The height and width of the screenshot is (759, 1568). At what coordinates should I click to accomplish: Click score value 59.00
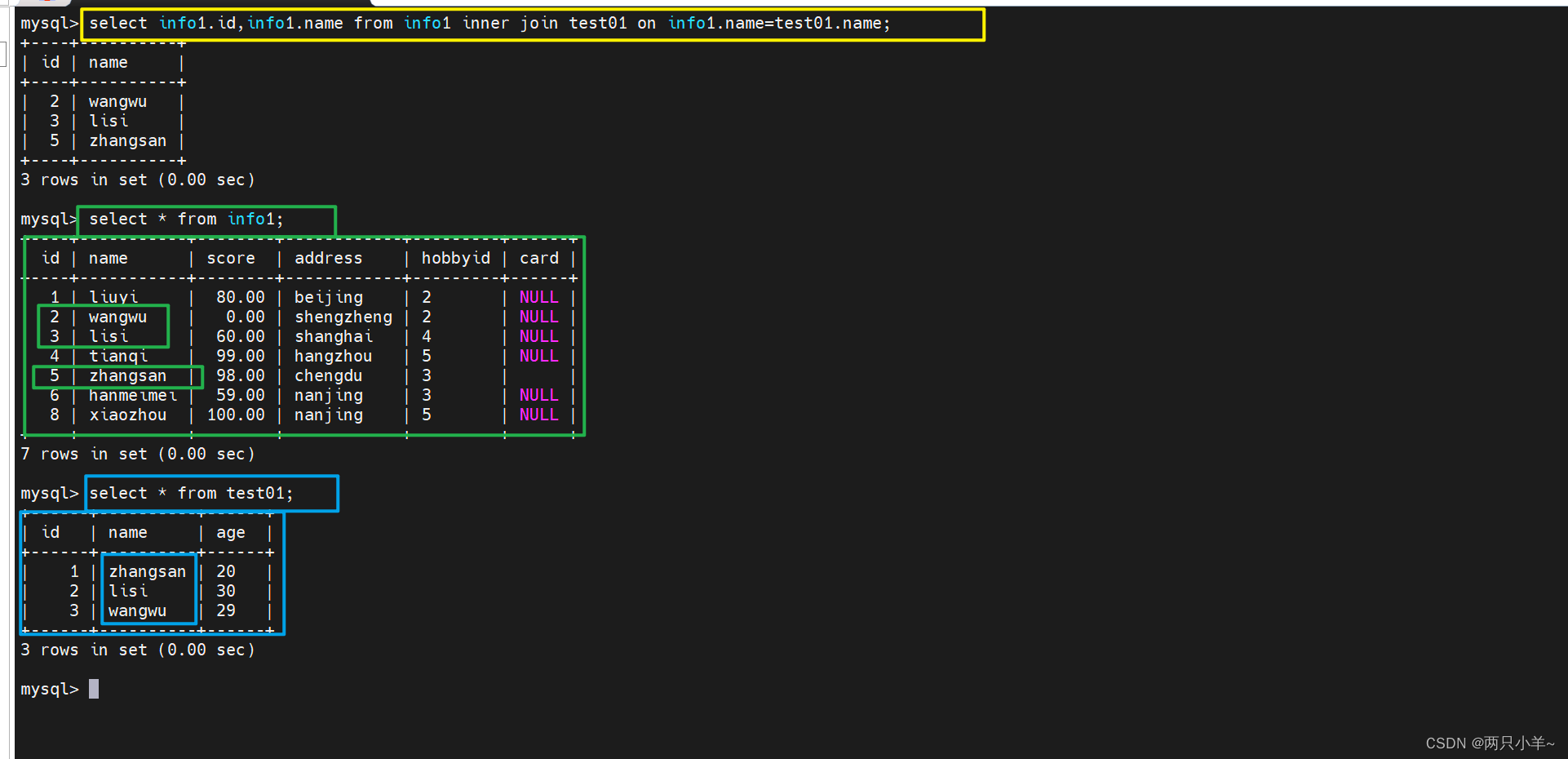point(241,396)
